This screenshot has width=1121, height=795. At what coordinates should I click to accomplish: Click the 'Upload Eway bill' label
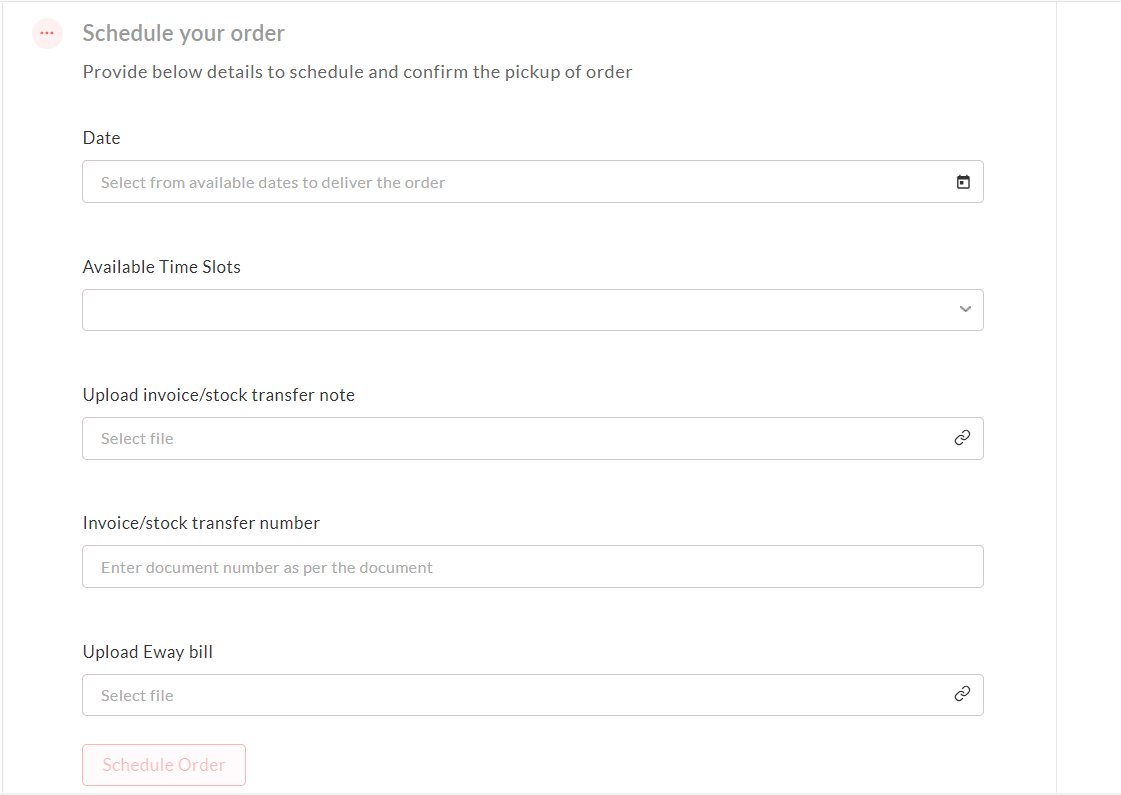coord(147,652)
